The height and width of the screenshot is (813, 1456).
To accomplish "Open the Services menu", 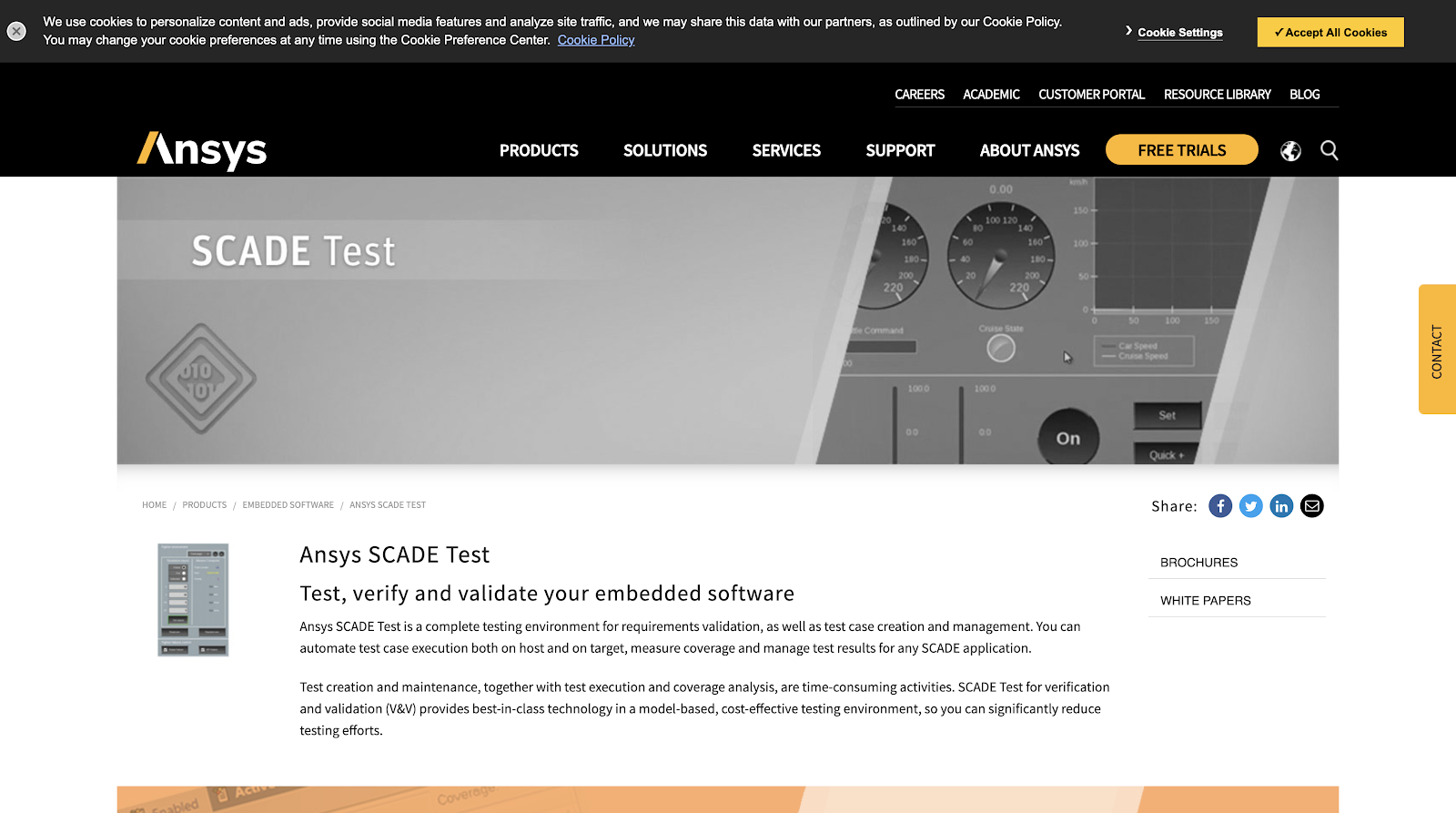I will 786,150.
